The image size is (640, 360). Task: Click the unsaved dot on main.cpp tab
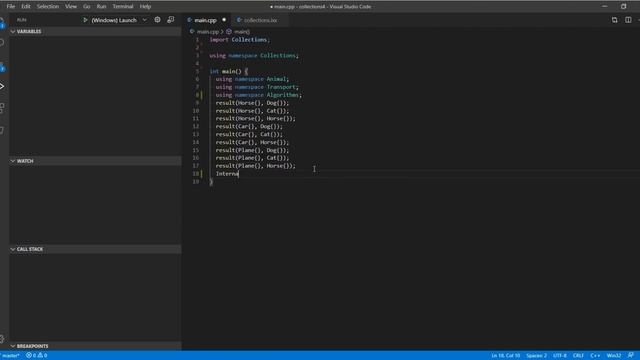[x=224, y=20]
